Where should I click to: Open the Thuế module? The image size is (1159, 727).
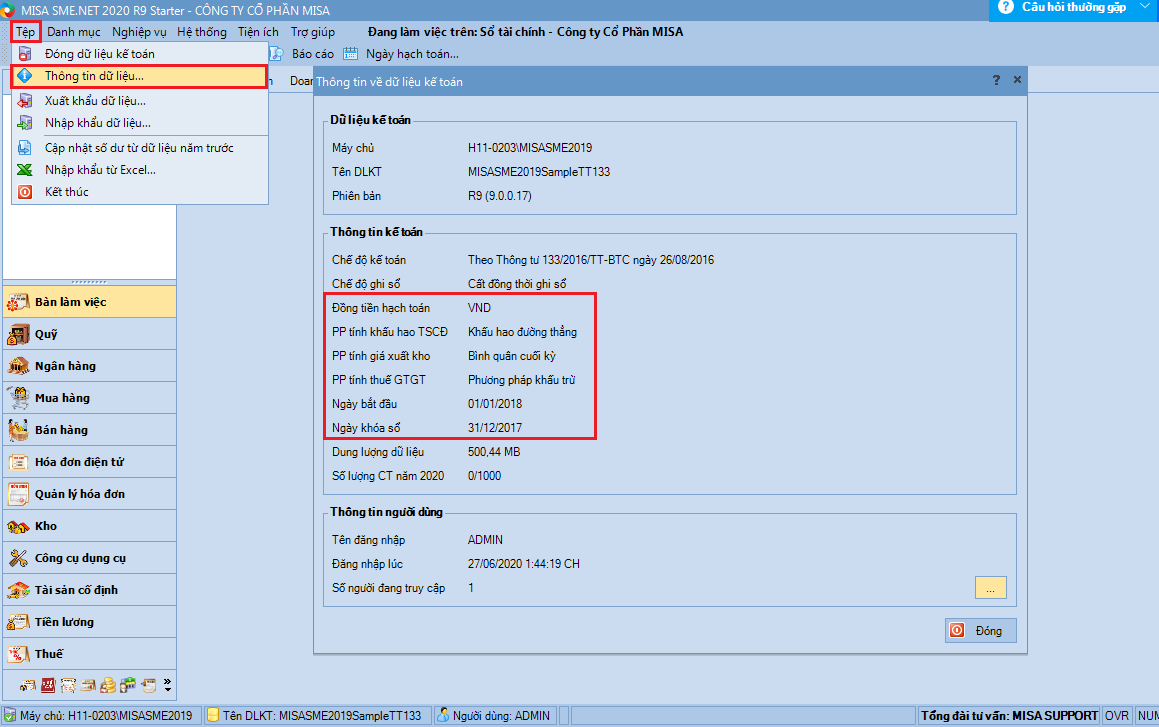[x=89, y=654]
